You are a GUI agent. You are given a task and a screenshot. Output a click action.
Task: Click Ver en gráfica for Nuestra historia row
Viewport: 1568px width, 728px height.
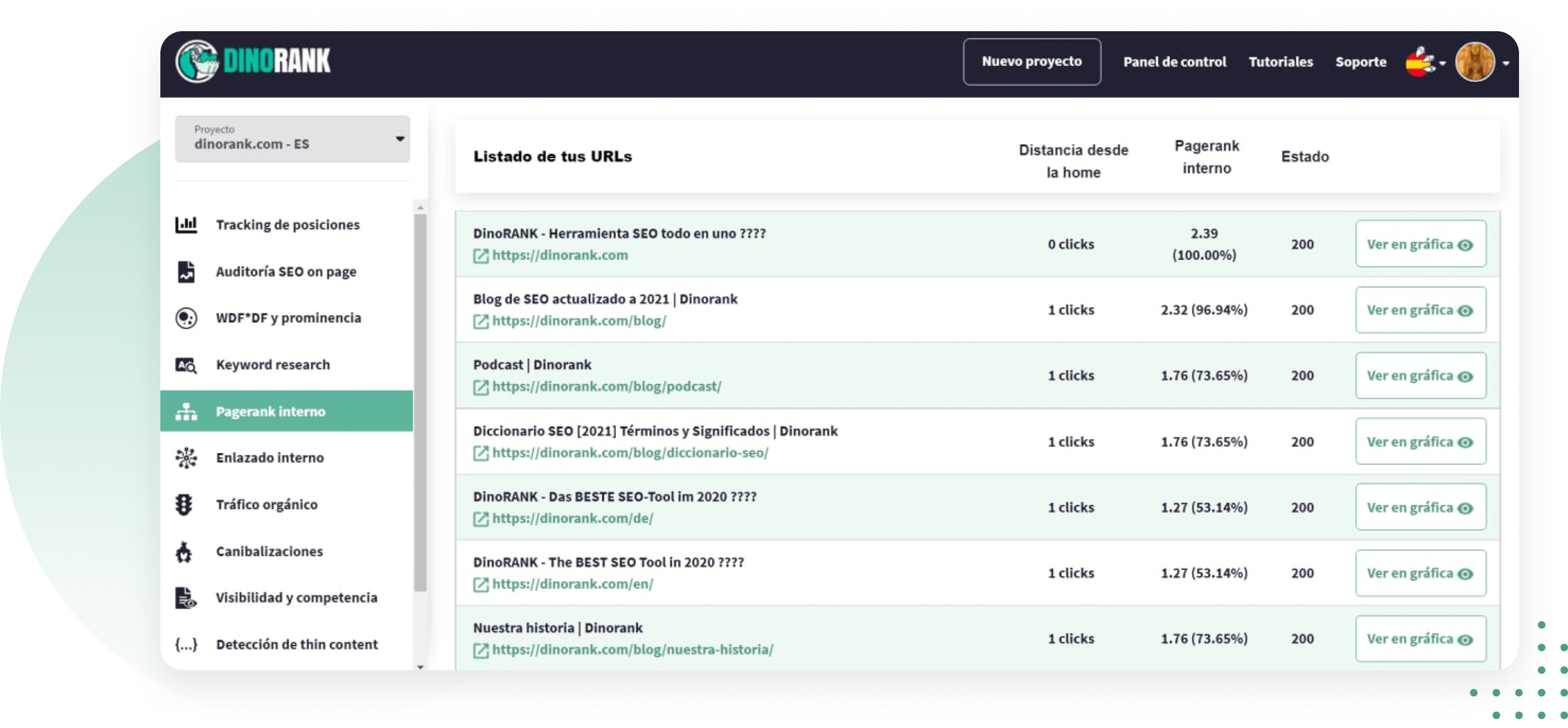point(1420,639)
